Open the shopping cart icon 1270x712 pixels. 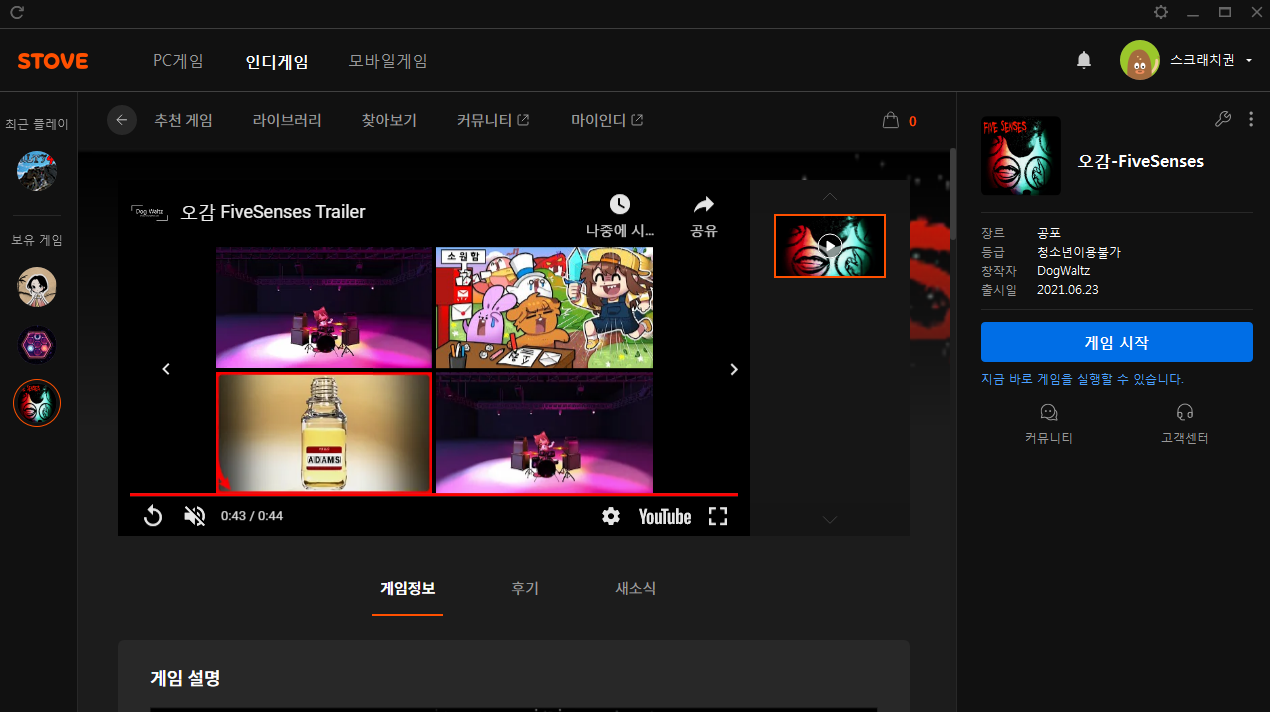pos(890,121)
